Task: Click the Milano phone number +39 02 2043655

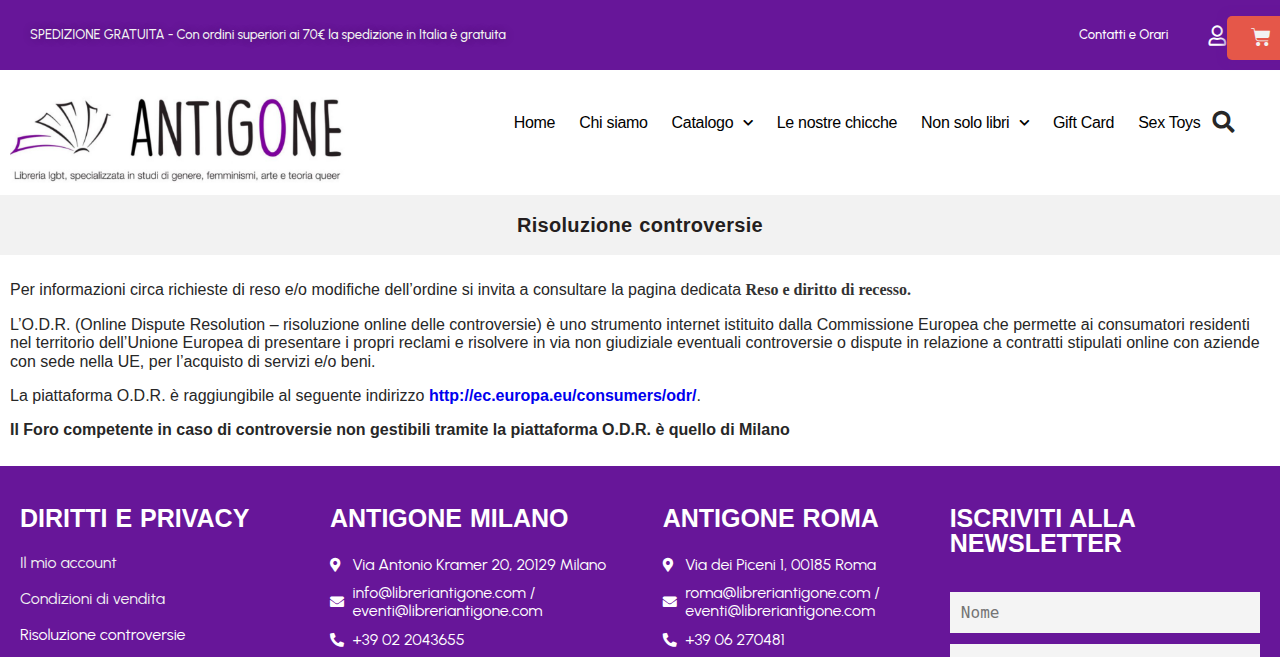Action: pyautogui.click(x=408, y=640)
